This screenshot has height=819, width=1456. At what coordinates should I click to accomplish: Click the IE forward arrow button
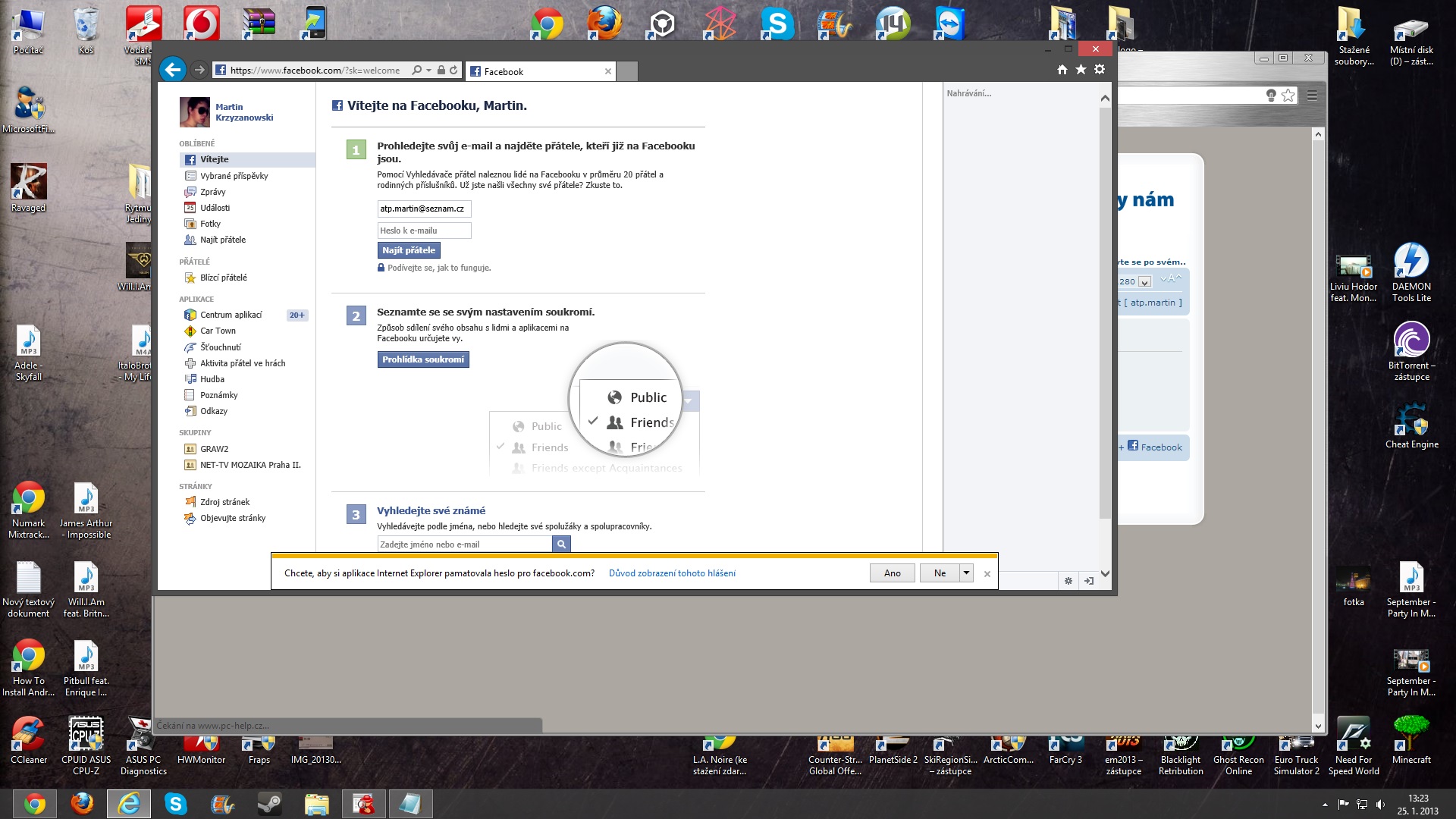pyautogui.click(x=199, y=70)
